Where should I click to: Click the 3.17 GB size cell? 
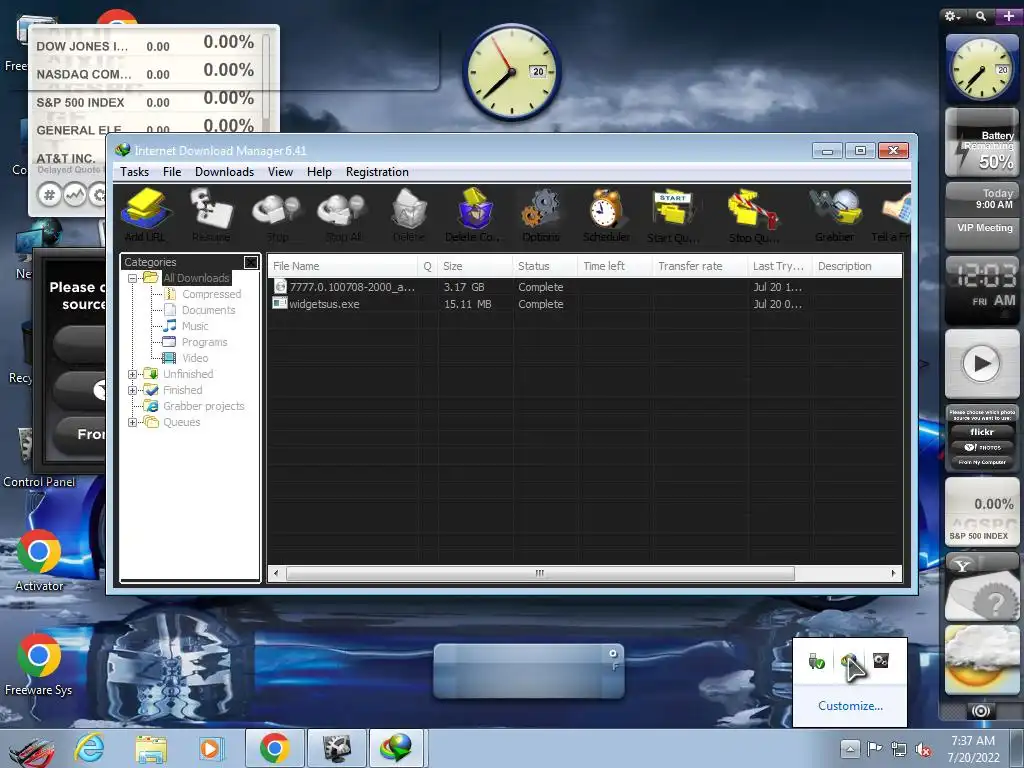(x=464, y=287)
